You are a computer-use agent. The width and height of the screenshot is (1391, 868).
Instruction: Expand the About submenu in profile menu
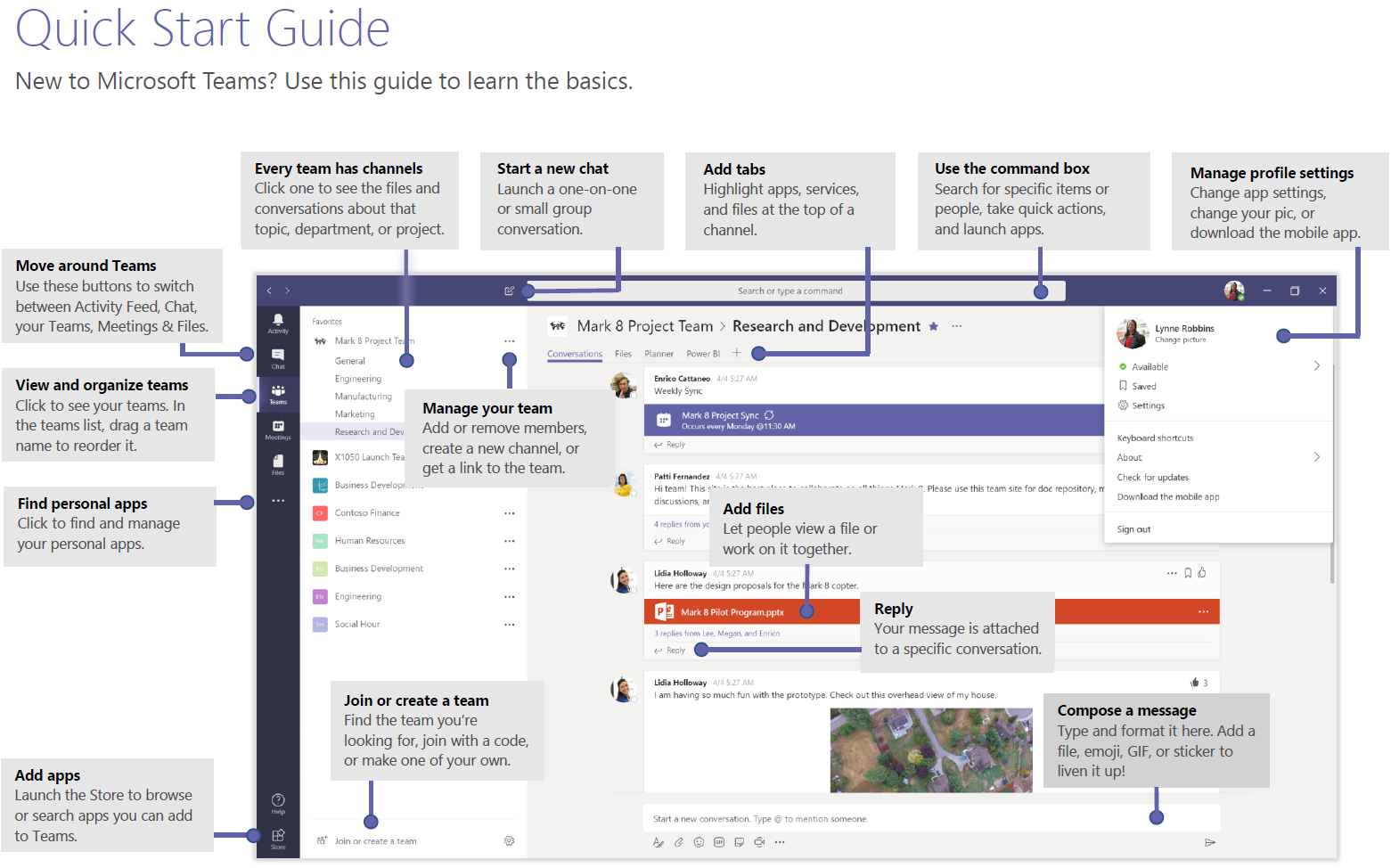[x=1316, y=457]
